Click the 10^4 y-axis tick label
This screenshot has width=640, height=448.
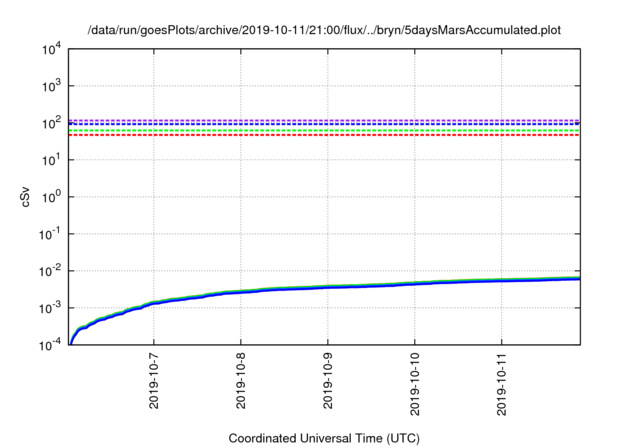tap(52, 50)
